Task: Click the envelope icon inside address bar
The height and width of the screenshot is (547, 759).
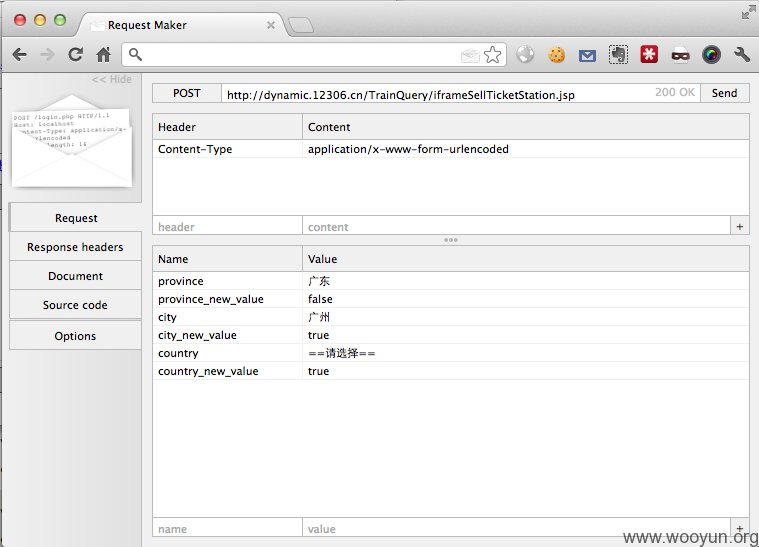Action: tap(470, 56)
